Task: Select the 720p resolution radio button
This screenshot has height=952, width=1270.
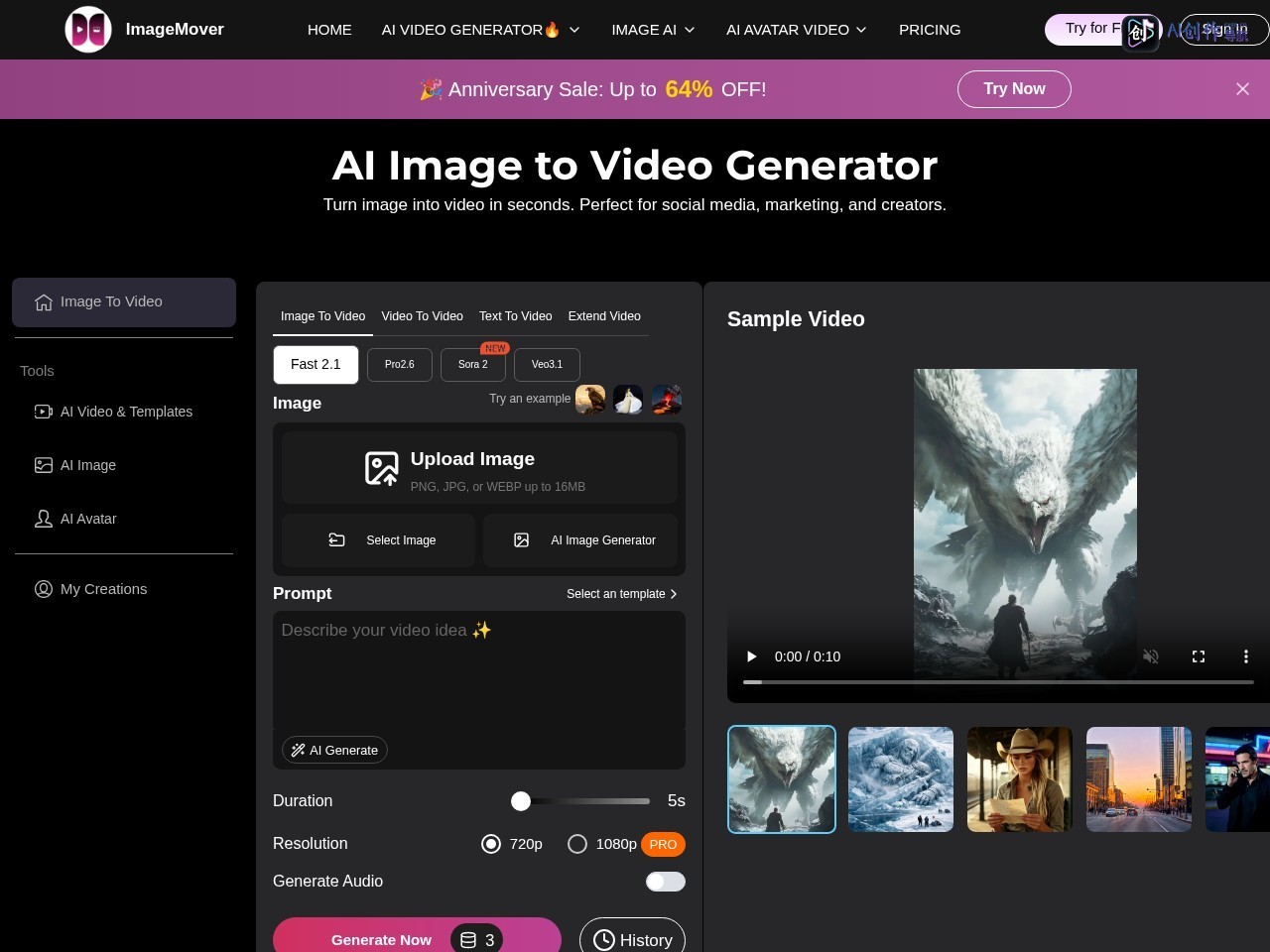Action: [491, 844]
